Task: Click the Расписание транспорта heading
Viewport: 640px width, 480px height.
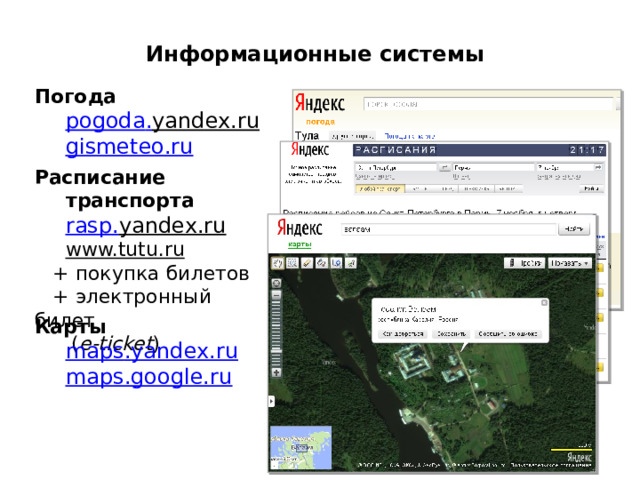Action: point(114,189)
